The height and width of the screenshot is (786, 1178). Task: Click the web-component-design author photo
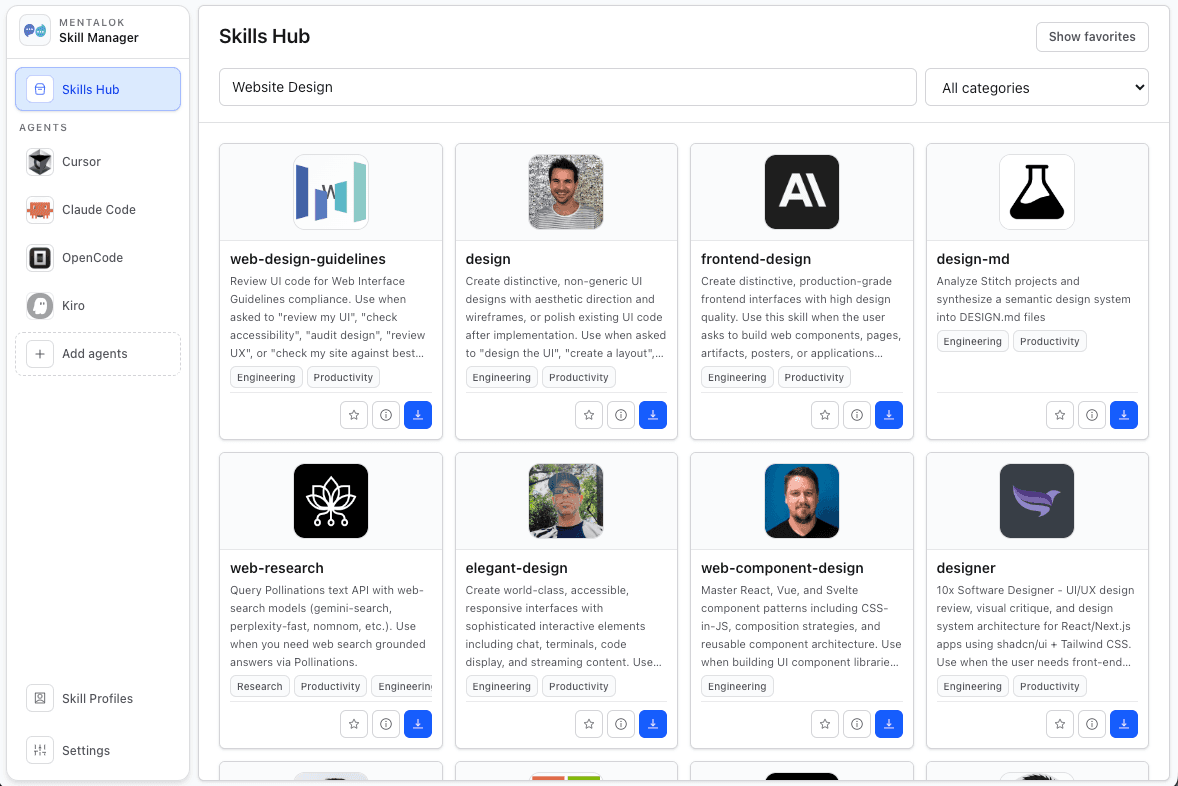802,501
